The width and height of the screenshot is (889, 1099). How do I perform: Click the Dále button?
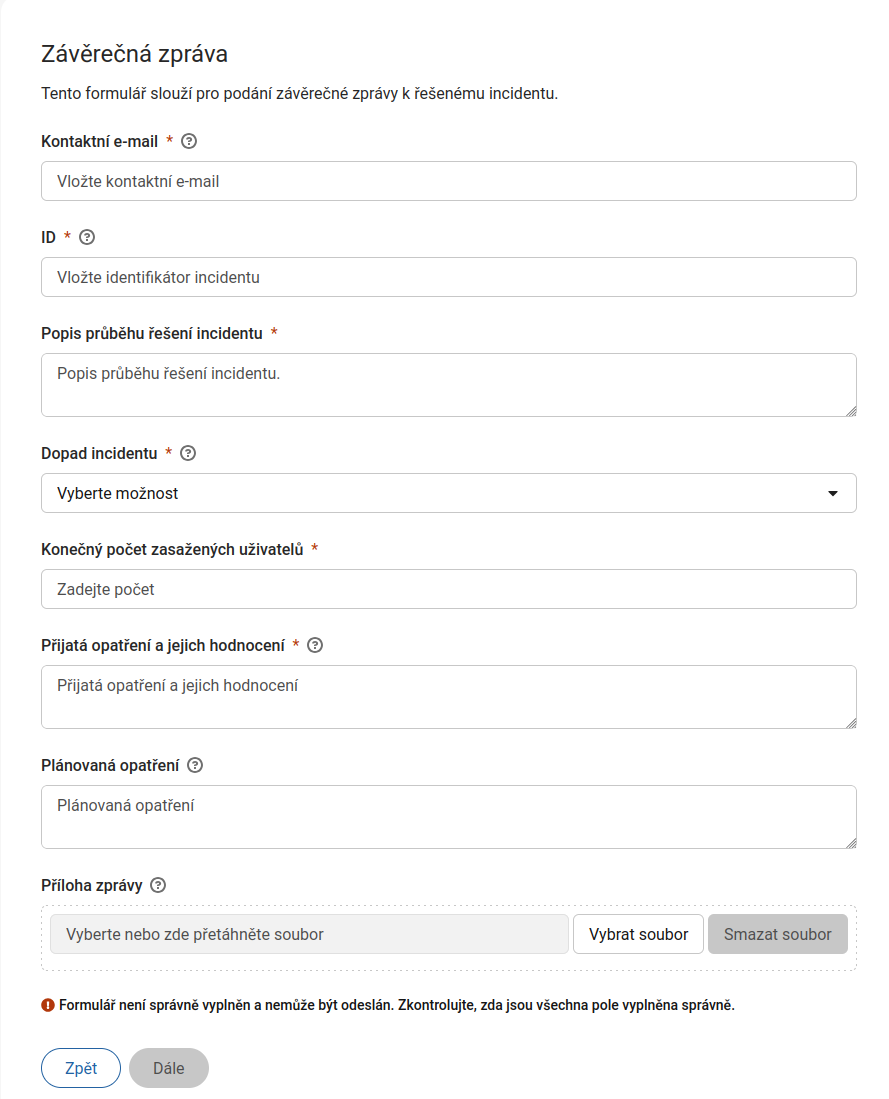169,1068
